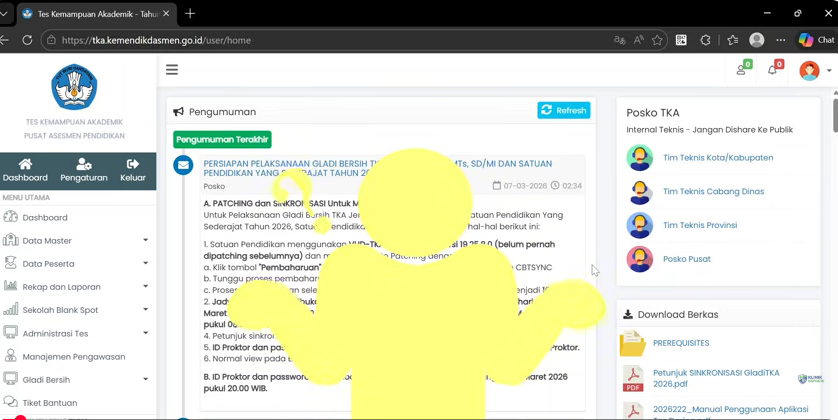Click the Dashboard gauge icon in menu

11,217
